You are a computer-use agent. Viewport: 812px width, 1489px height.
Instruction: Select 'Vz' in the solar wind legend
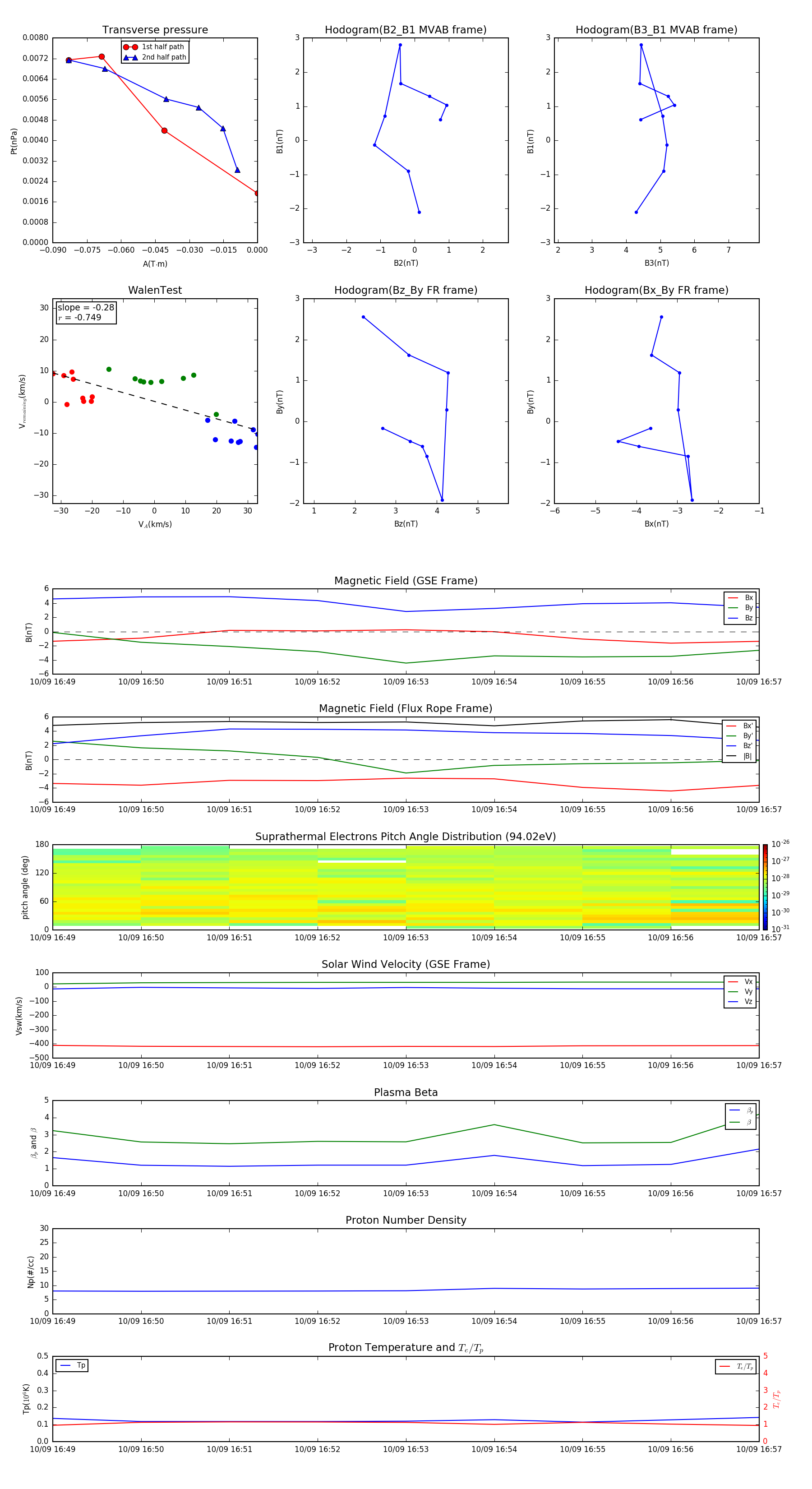[740, 1002]
